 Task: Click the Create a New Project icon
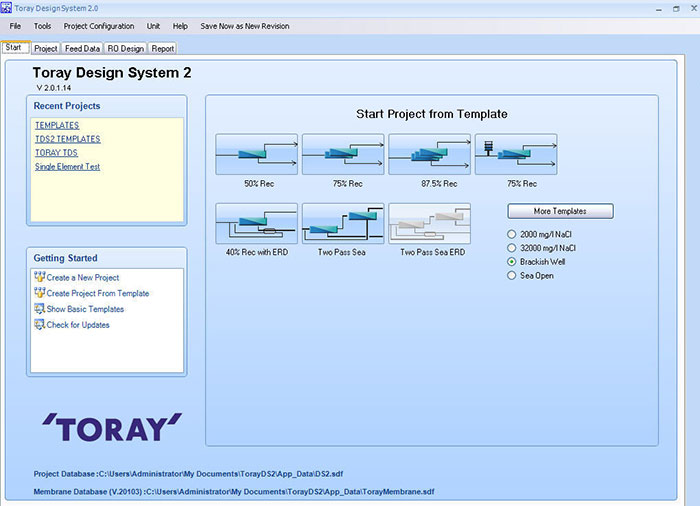pos(39,277)
